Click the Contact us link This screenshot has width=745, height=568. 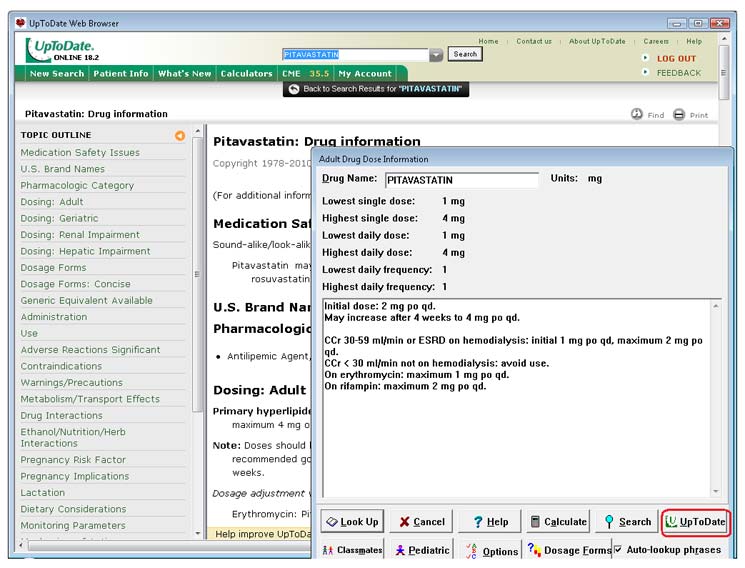pos(534,41)
